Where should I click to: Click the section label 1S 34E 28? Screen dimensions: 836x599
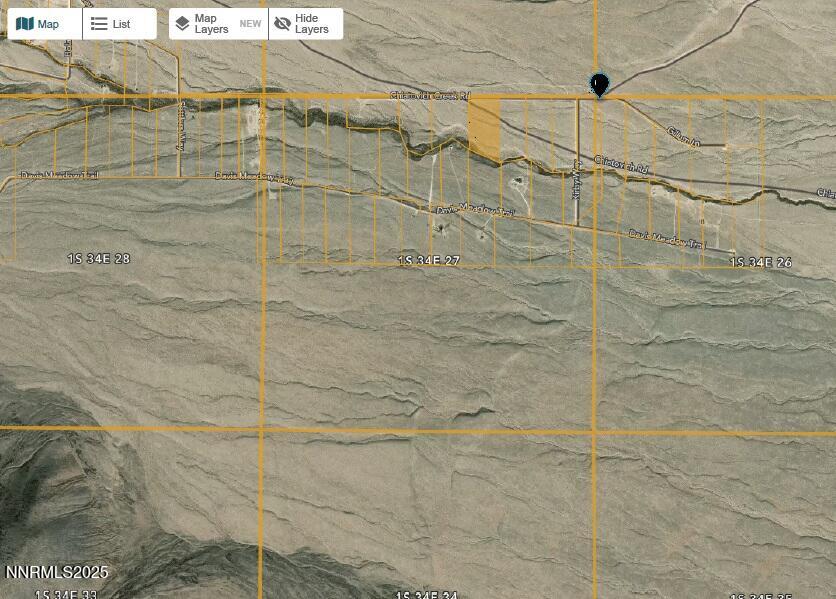99,259
